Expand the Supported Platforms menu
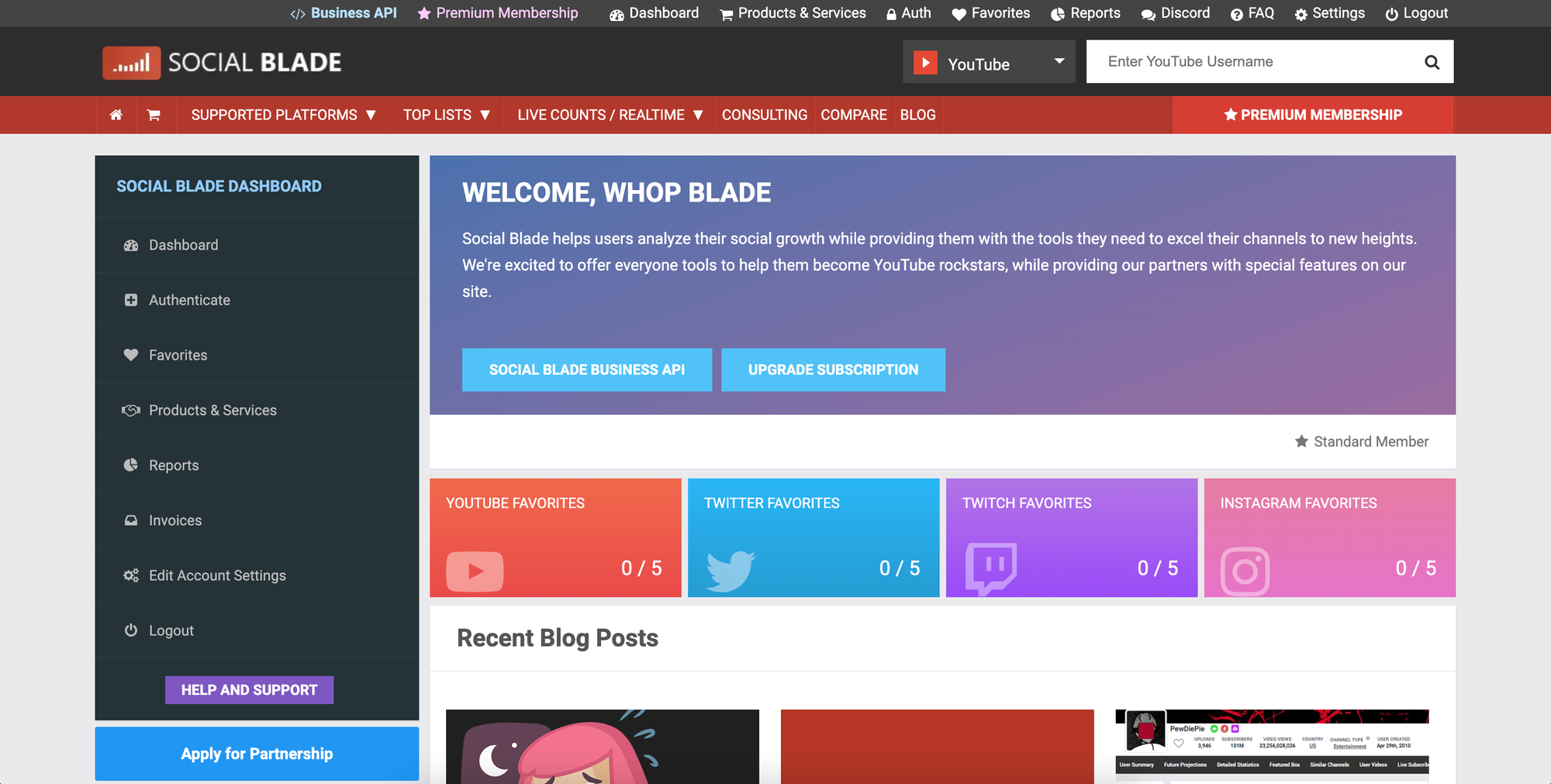Screen dimensions: 1551x784 click(x=282, y=115)
